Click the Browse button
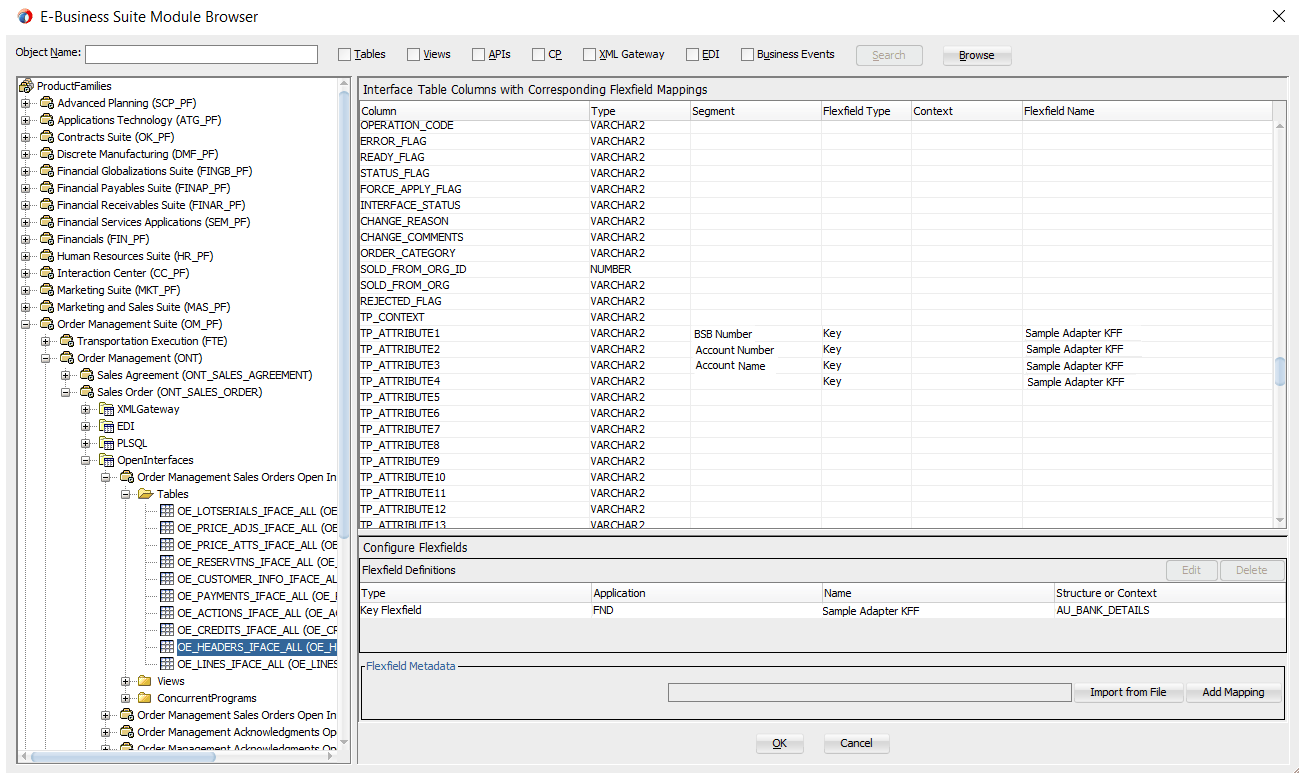Viewport: 1300px width, 774px height. 977,56
